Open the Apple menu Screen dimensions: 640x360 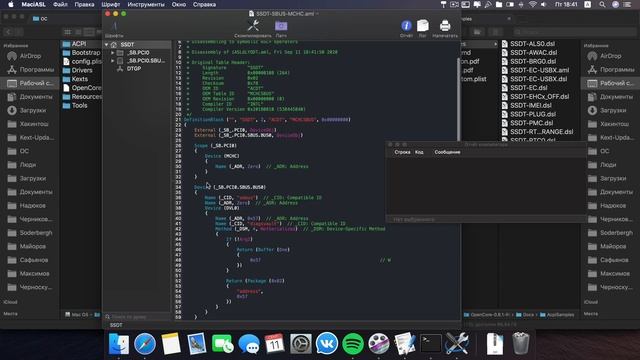[11, 4]
